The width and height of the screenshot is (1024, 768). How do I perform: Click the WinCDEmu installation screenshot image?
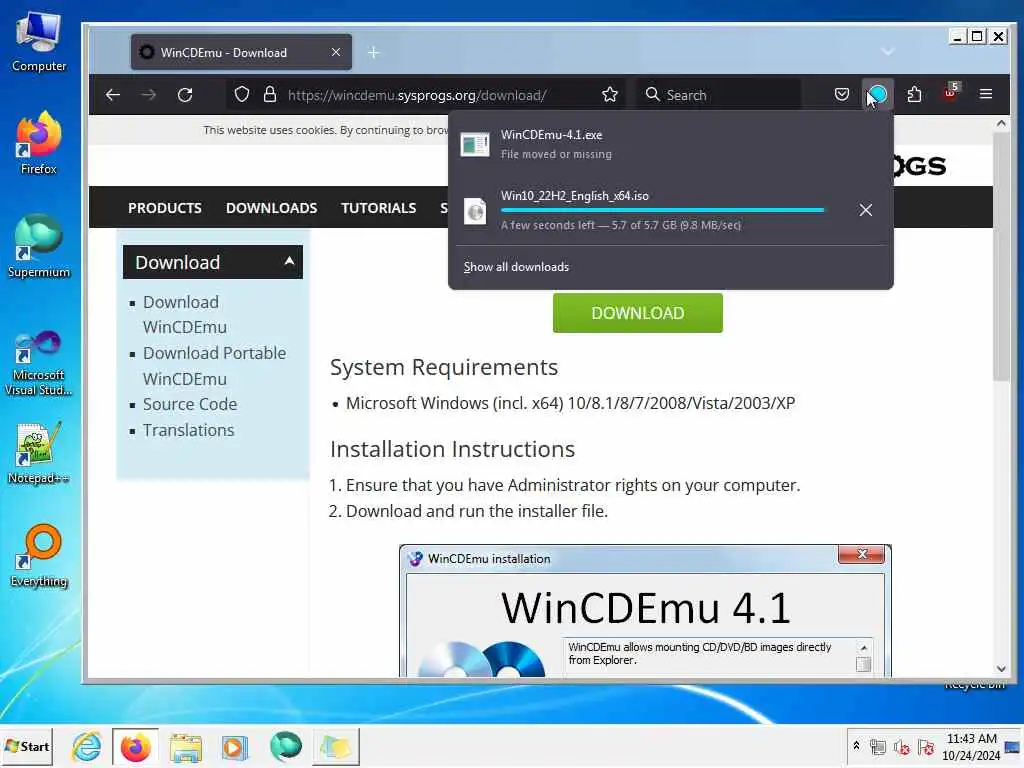[x=645, y=611]
